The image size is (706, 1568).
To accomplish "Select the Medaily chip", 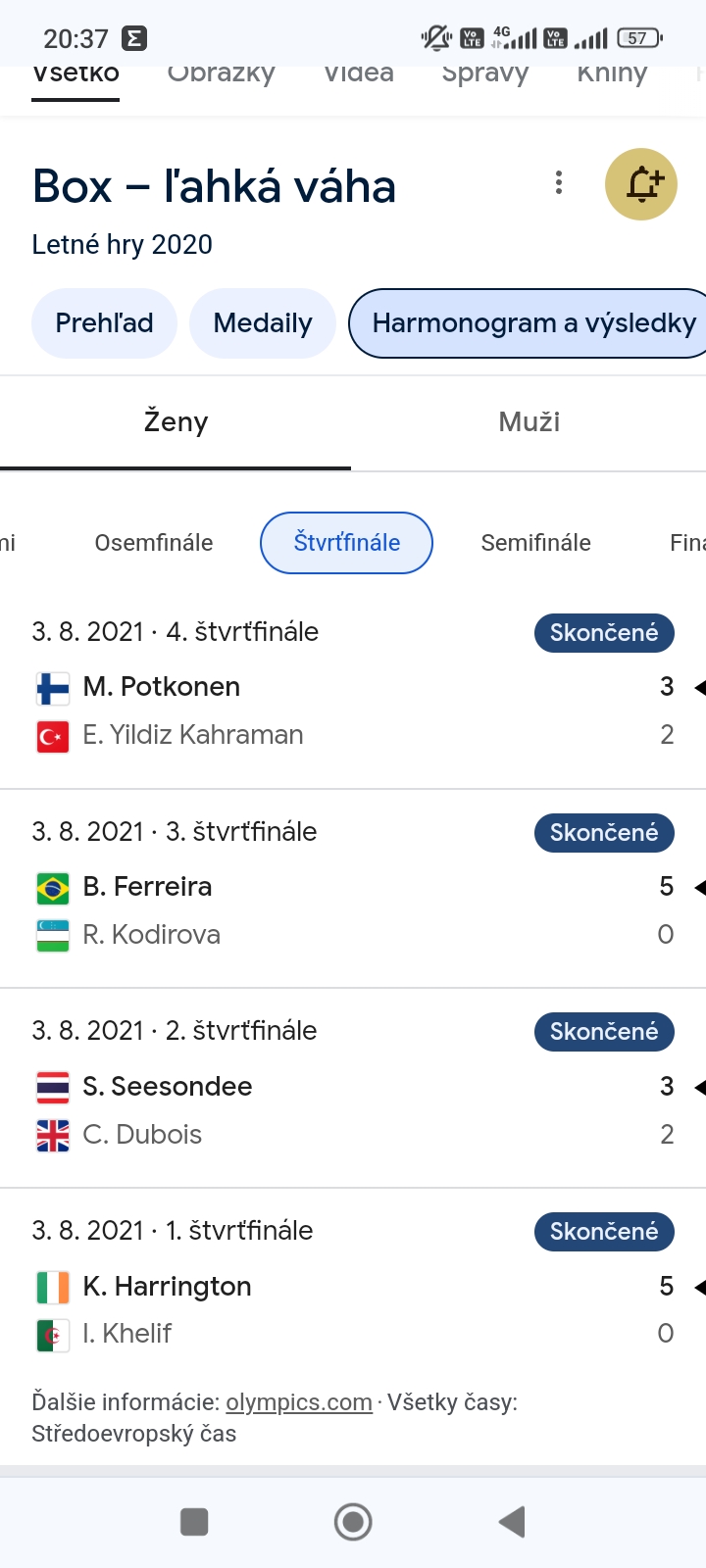I will (263, 323).
